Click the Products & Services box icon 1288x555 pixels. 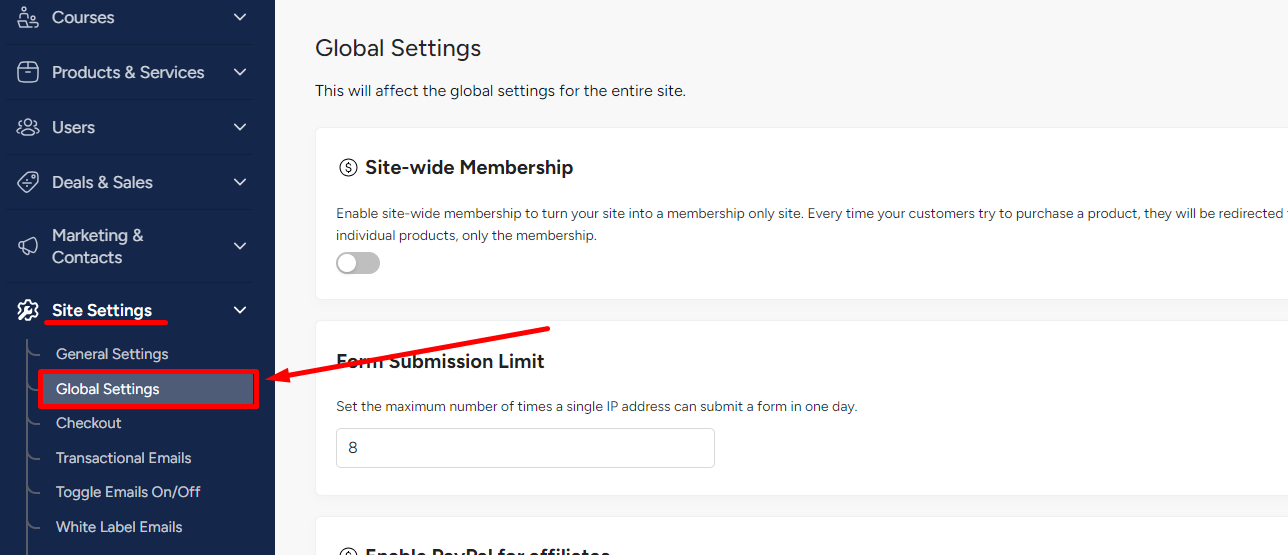[x=28, y=72]
